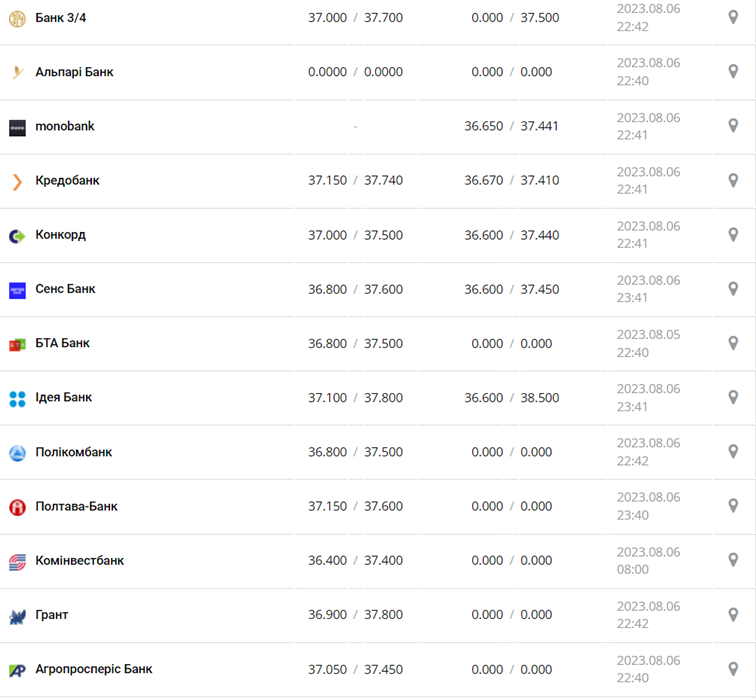Image resolution: width=756 pixels, height=698 pixels.
Task: Open map location for Конкорд bank
Action: point(733,235)
